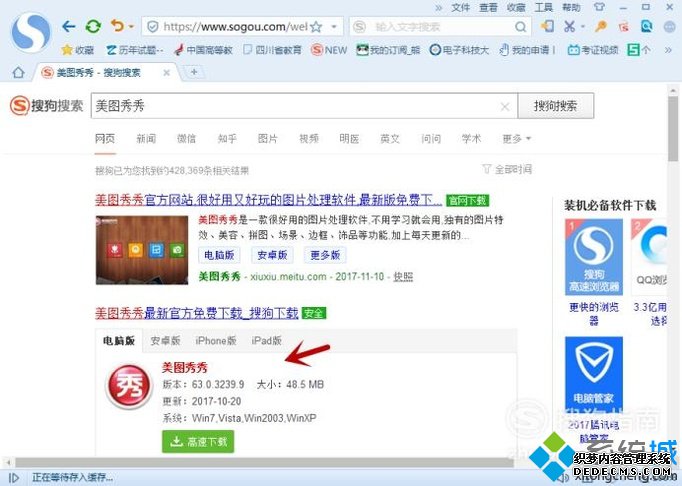
Task: Open the 中国高等教 bookmark
Action: pos(203,50)
